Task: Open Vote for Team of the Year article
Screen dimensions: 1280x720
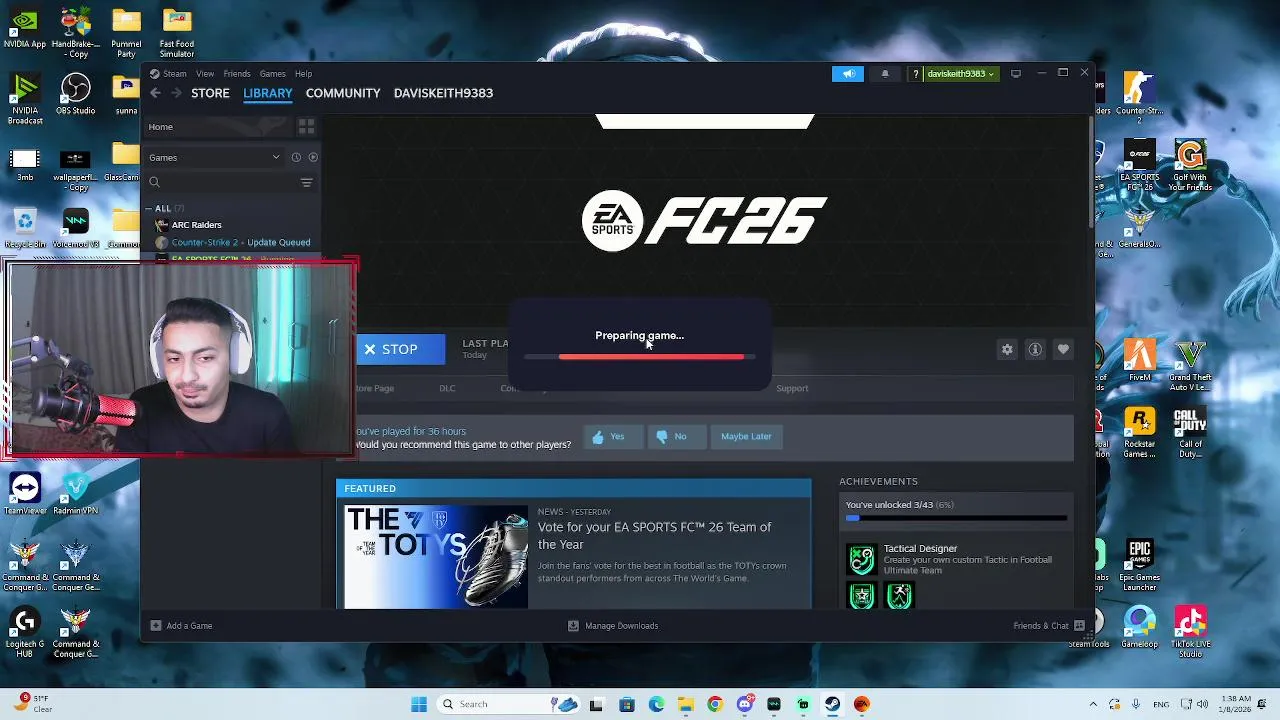Action: 655,535
